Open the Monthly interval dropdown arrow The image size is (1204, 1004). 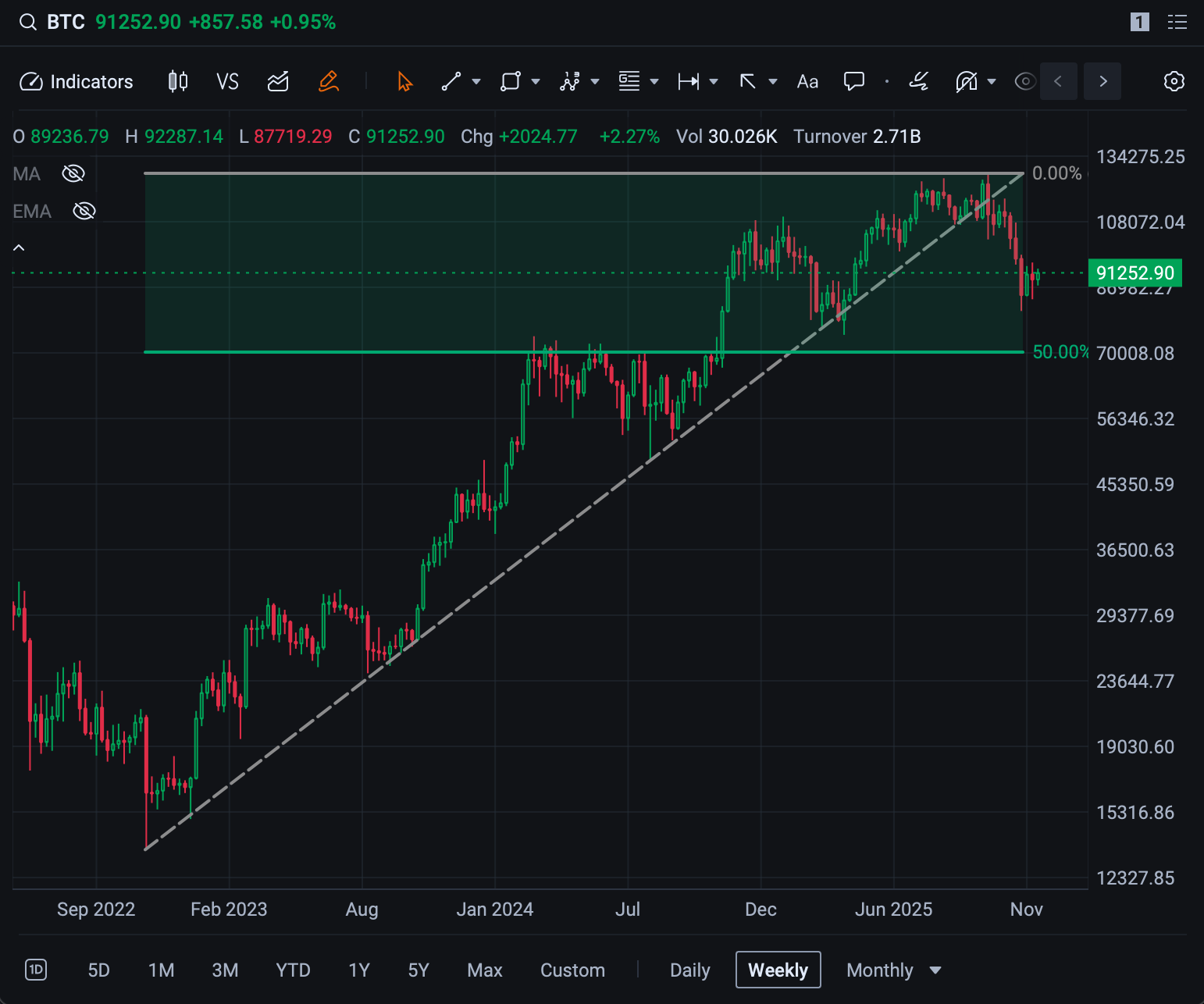(x=935, y=970)
